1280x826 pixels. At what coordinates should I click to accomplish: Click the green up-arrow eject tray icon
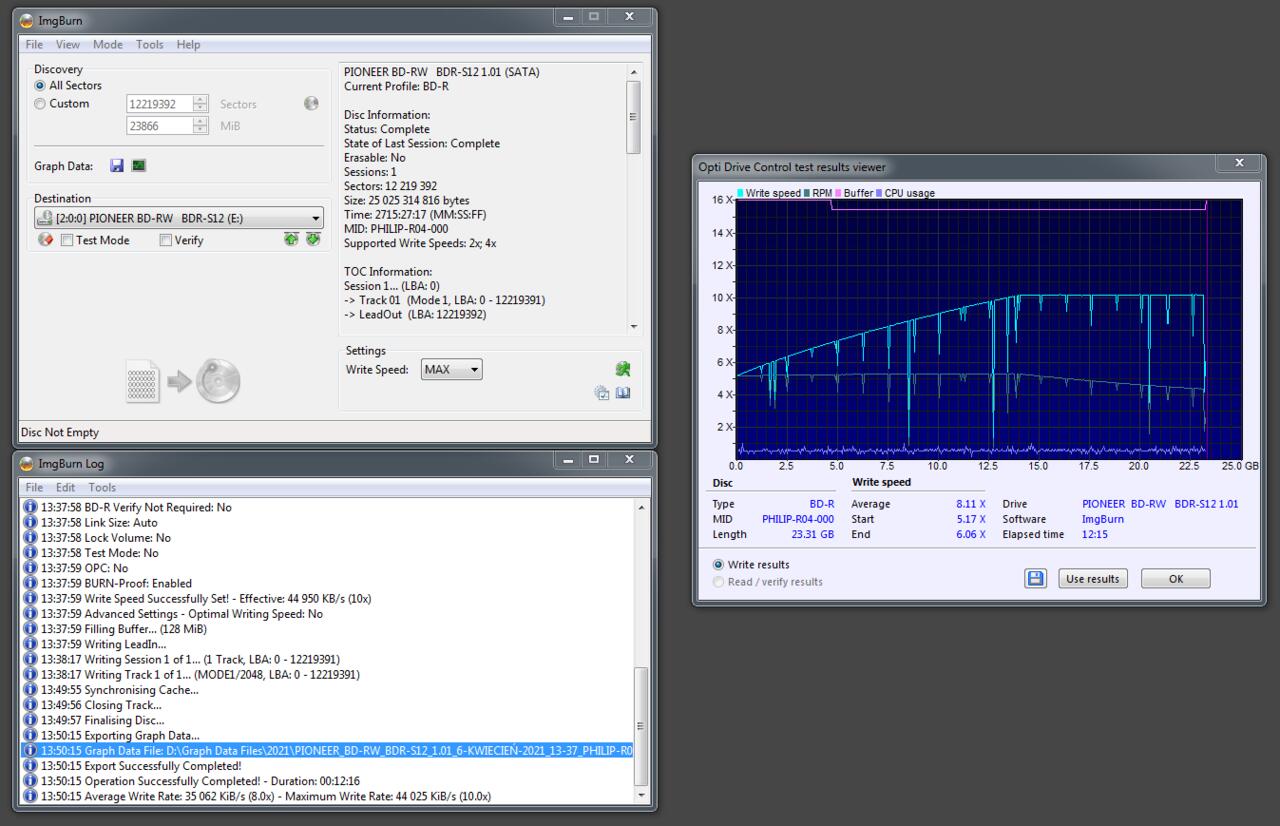[x=291, y=239]
